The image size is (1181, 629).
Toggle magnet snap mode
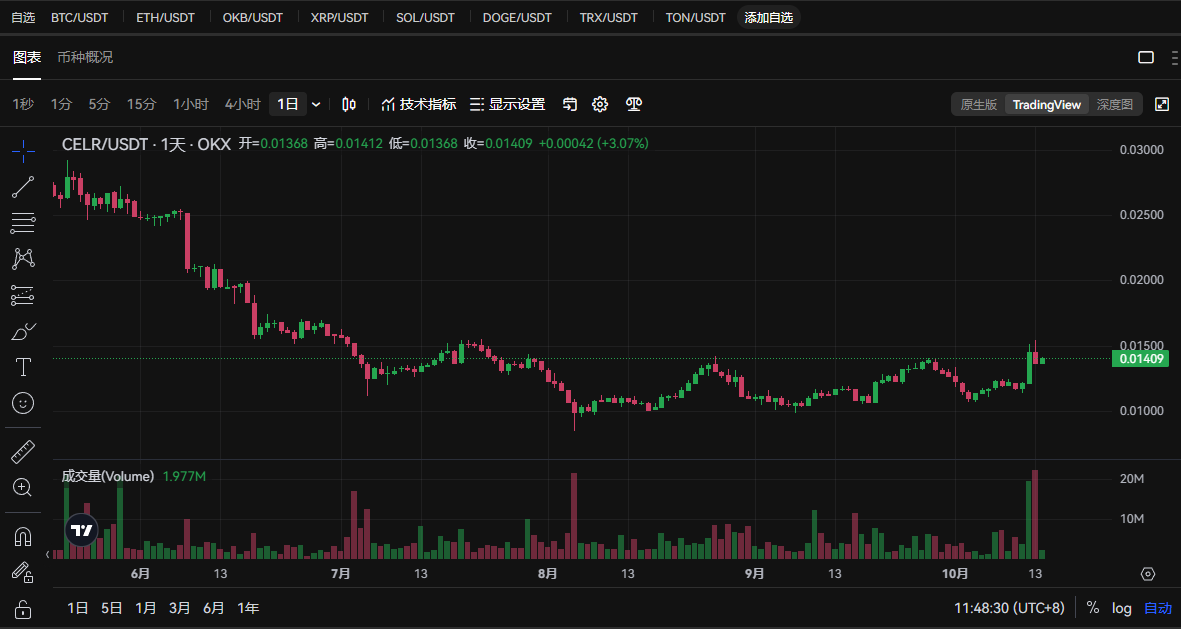[x=23, y=536]
